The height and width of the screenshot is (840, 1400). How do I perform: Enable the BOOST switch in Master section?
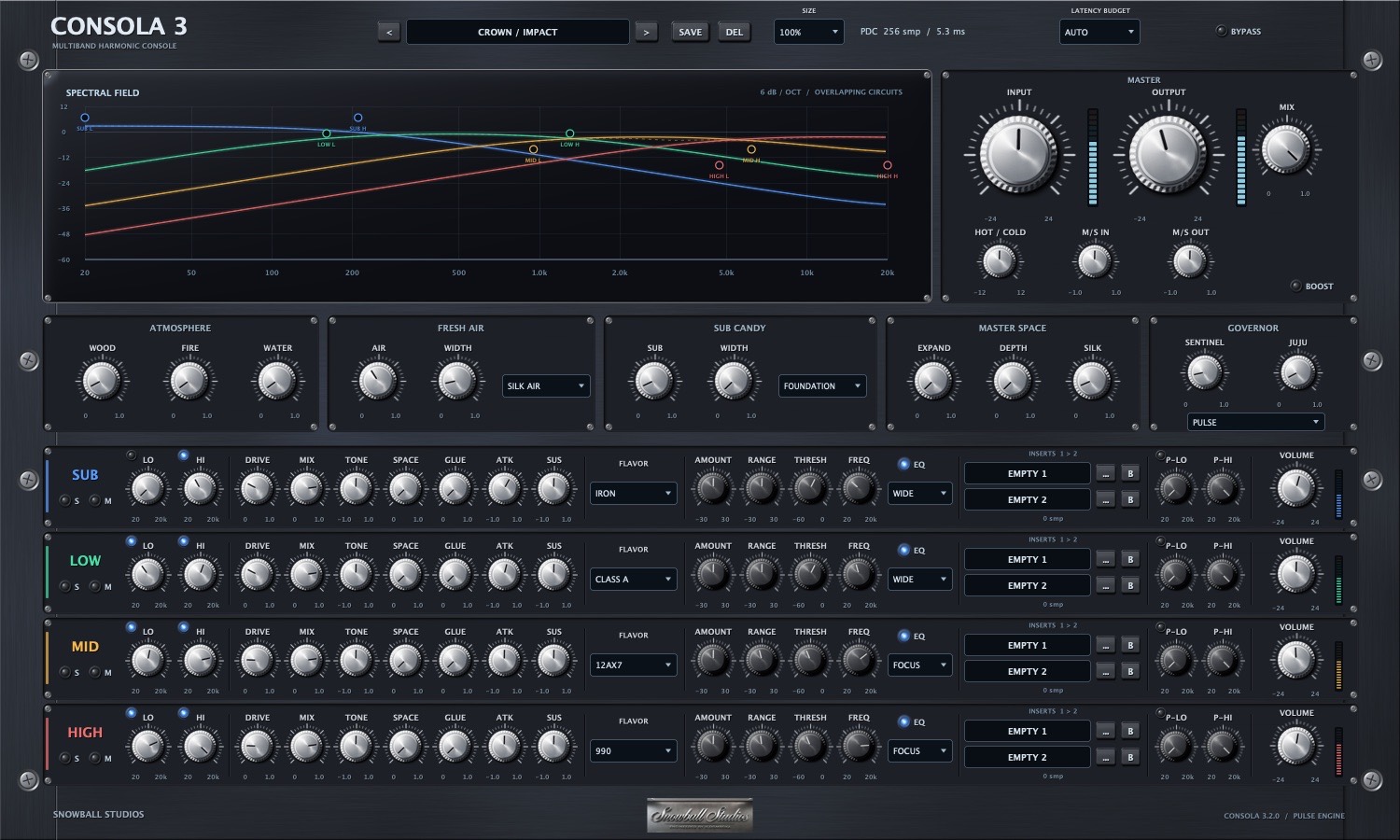tap(1295, 286)
